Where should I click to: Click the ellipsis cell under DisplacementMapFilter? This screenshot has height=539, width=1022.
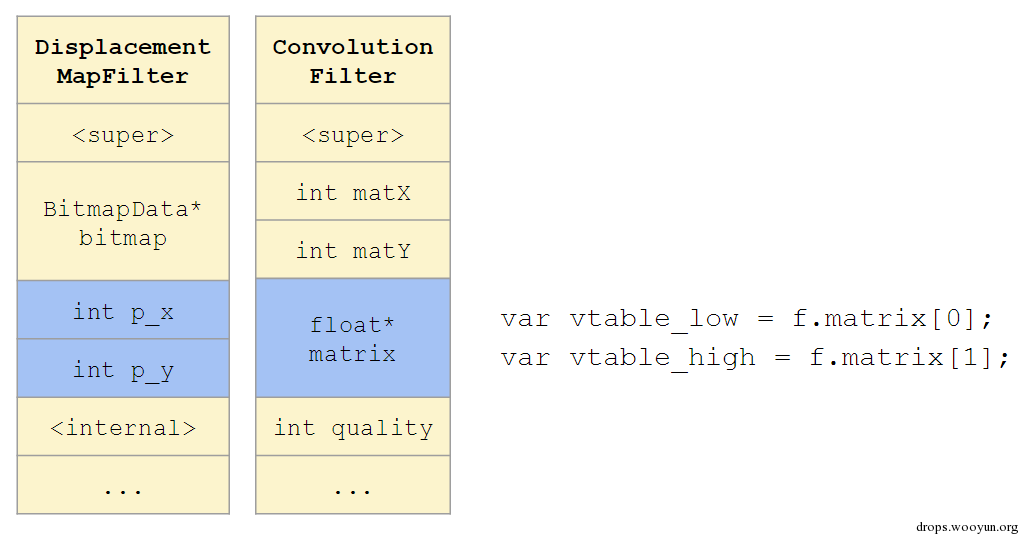(123, 485)
